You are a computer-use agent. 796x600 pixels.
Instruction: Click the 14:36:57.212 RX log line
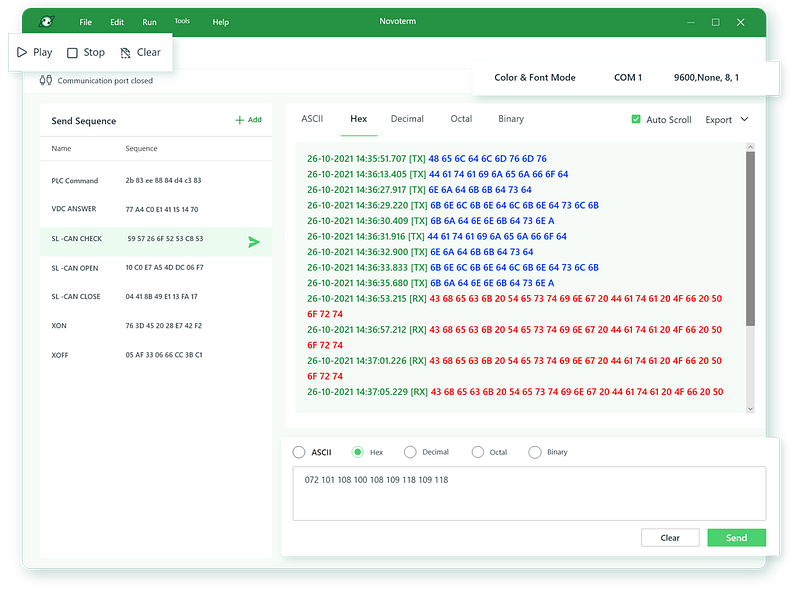coord(514,337)
